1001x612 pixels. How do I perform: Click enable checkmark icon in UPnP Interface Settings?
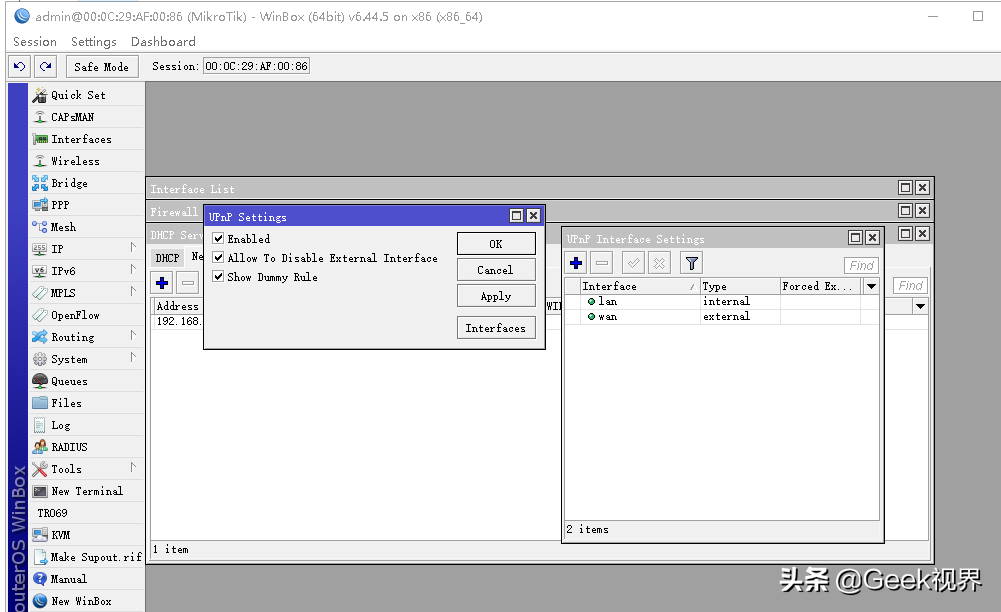point(633,263)
